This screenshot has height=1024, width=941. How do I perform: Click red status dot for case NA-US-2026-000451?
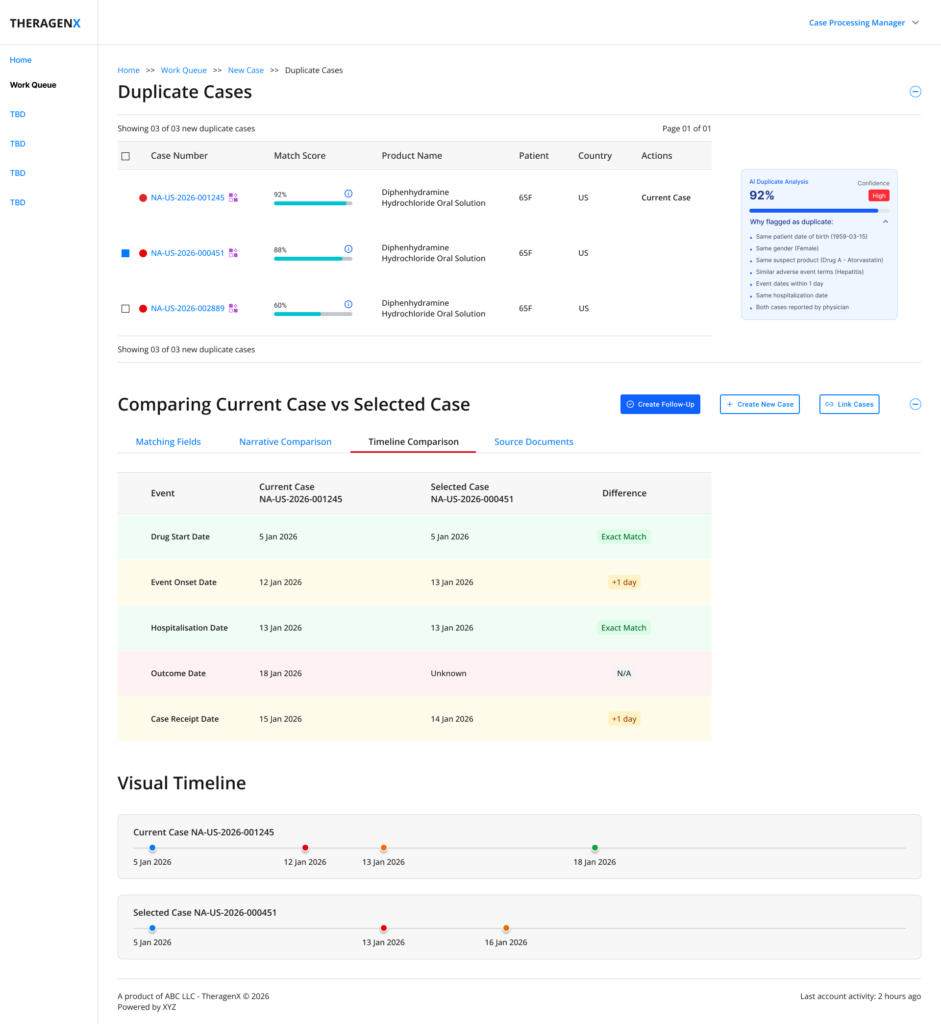pyautogui.click(x=142, y=253)
